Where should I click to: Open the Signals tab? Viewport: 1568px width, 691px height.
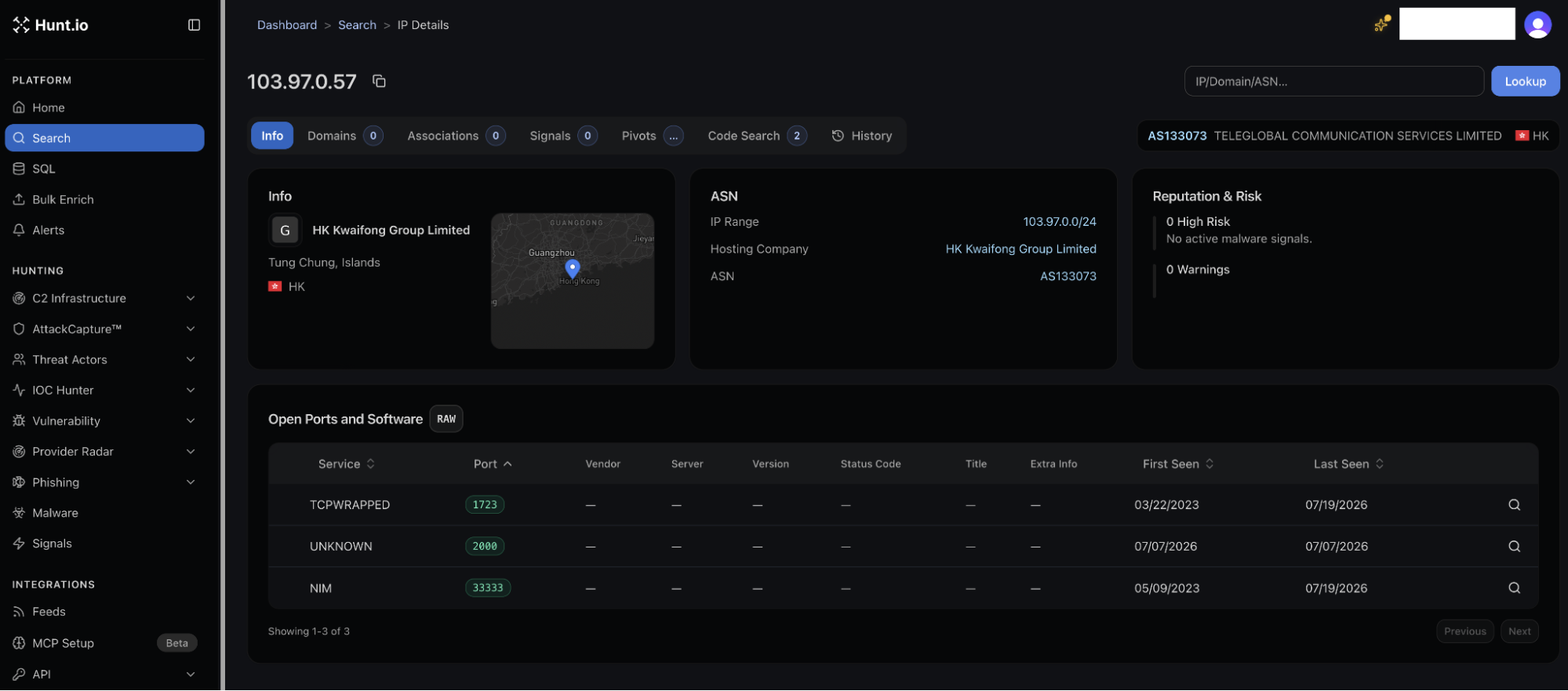[x=563, y=136]
